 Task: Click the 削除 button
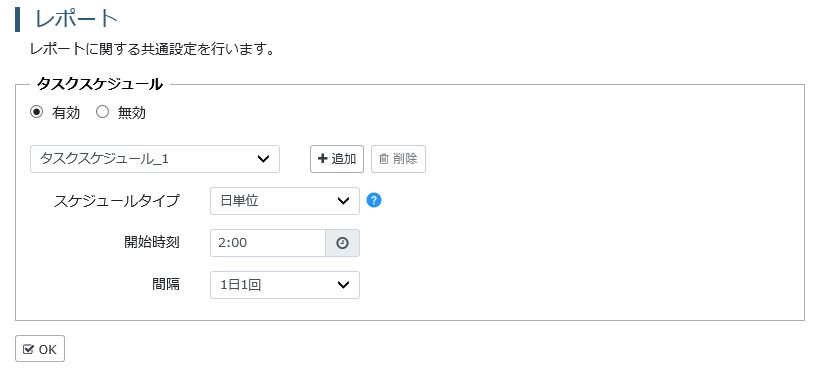399,159
